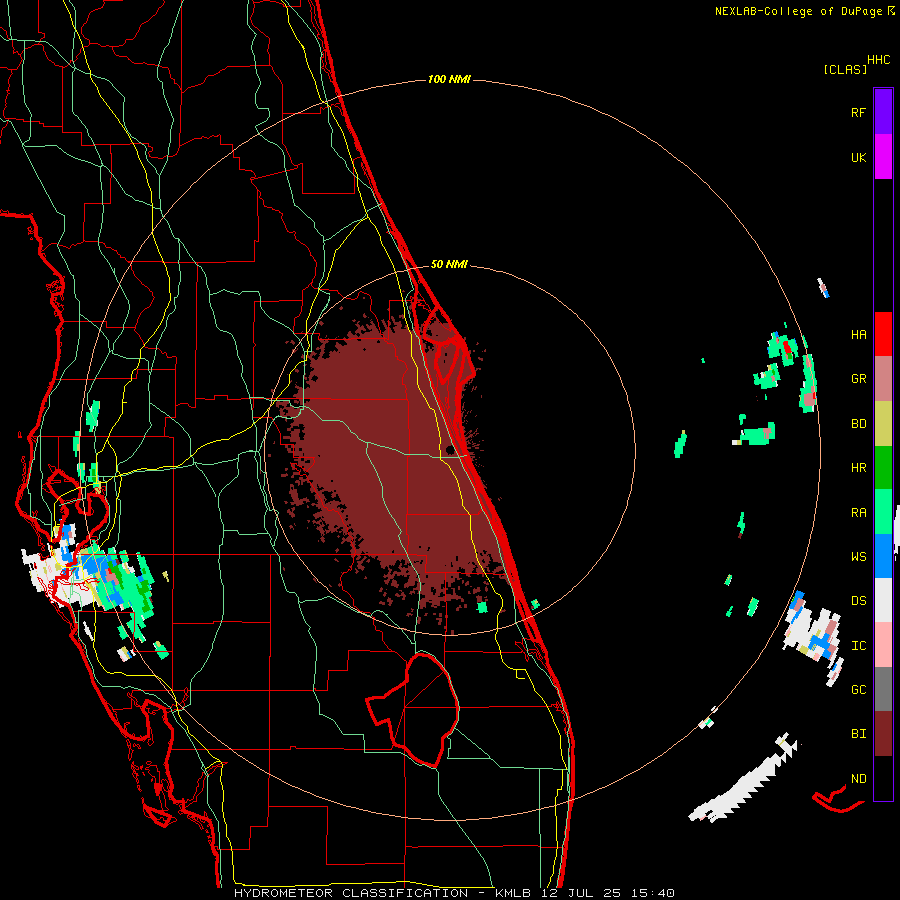The image size is (900, 900).
Task: Click the IC legend label
Action: pos(858,645)
